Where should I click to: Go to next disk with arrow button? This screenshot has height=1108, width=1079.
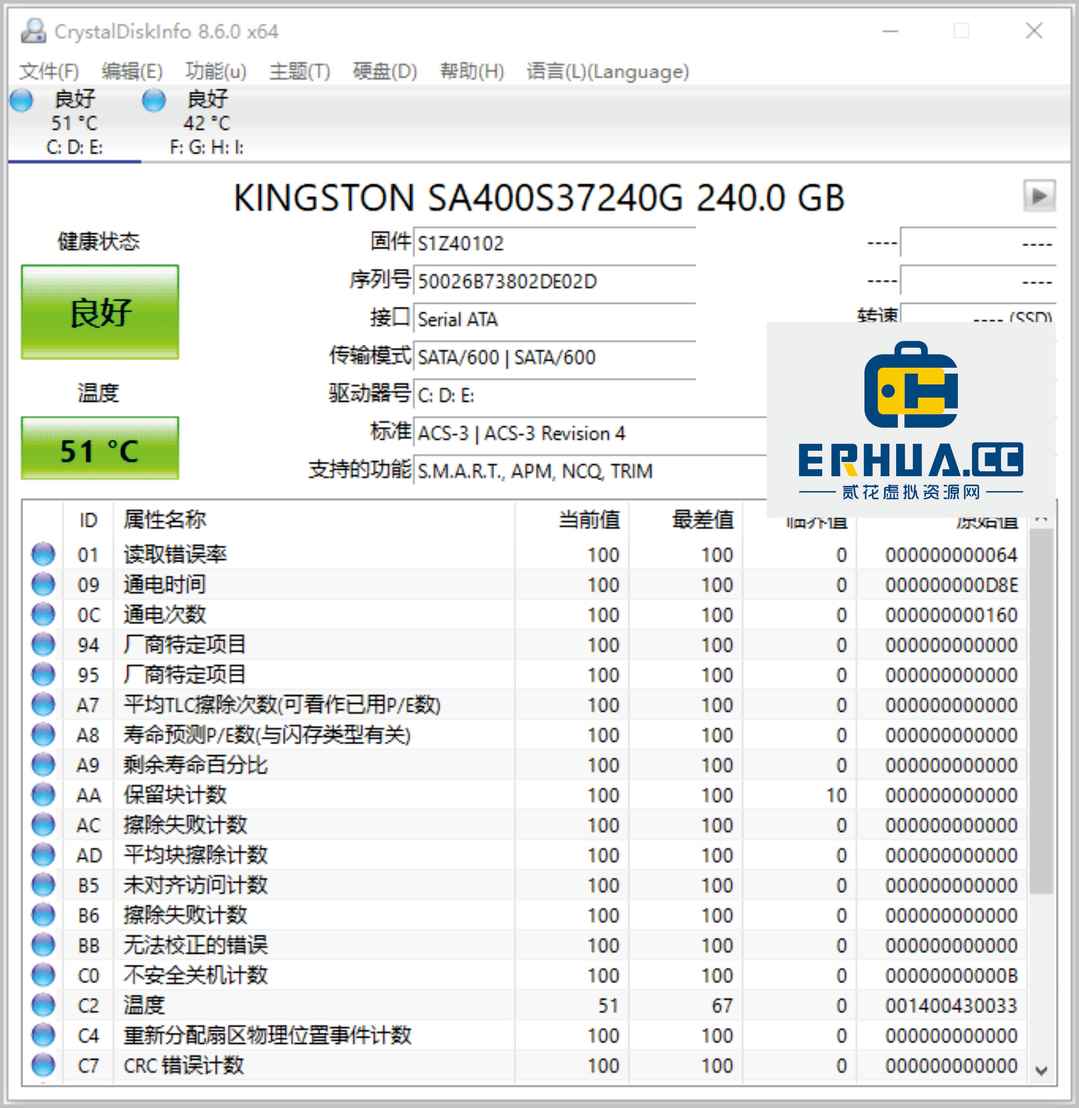(x=1039, y=196)
